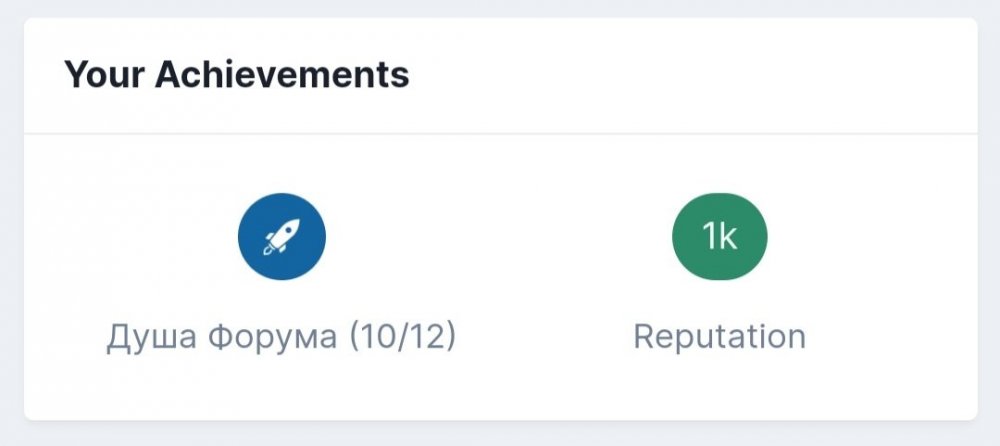Choose the 10/12 rank progress label
Screen dimensions: 1000x446
402,337
